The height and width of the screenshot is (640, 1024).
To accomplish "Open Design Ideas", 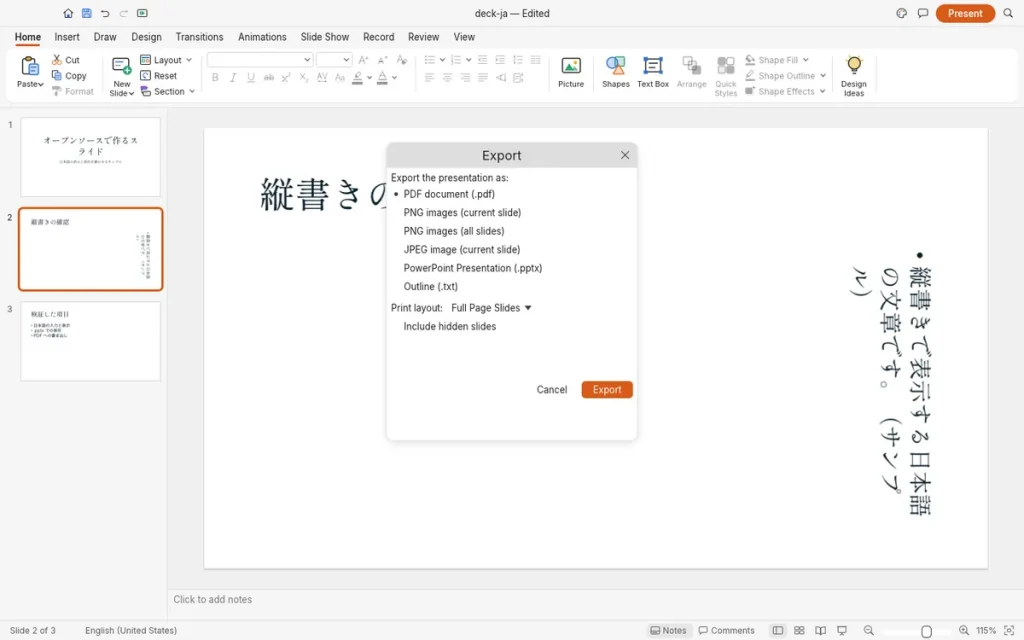I will tap(854, 76).
